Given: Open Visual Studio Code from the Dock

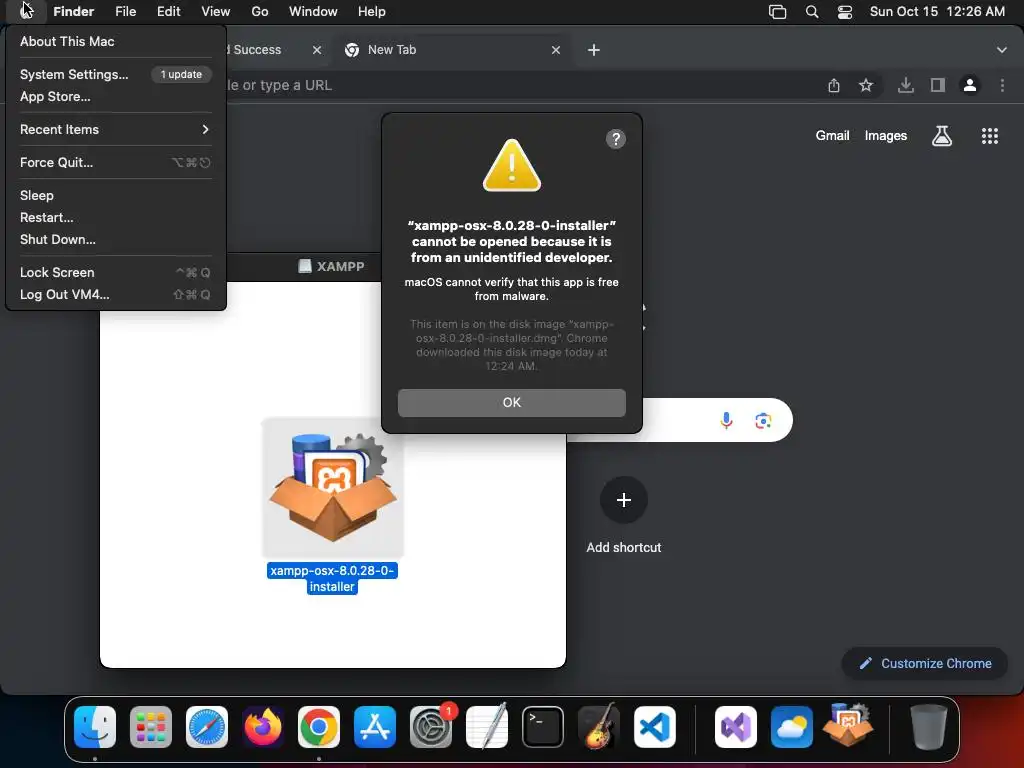Looking at the screenshot, I should tap(655, 727).
